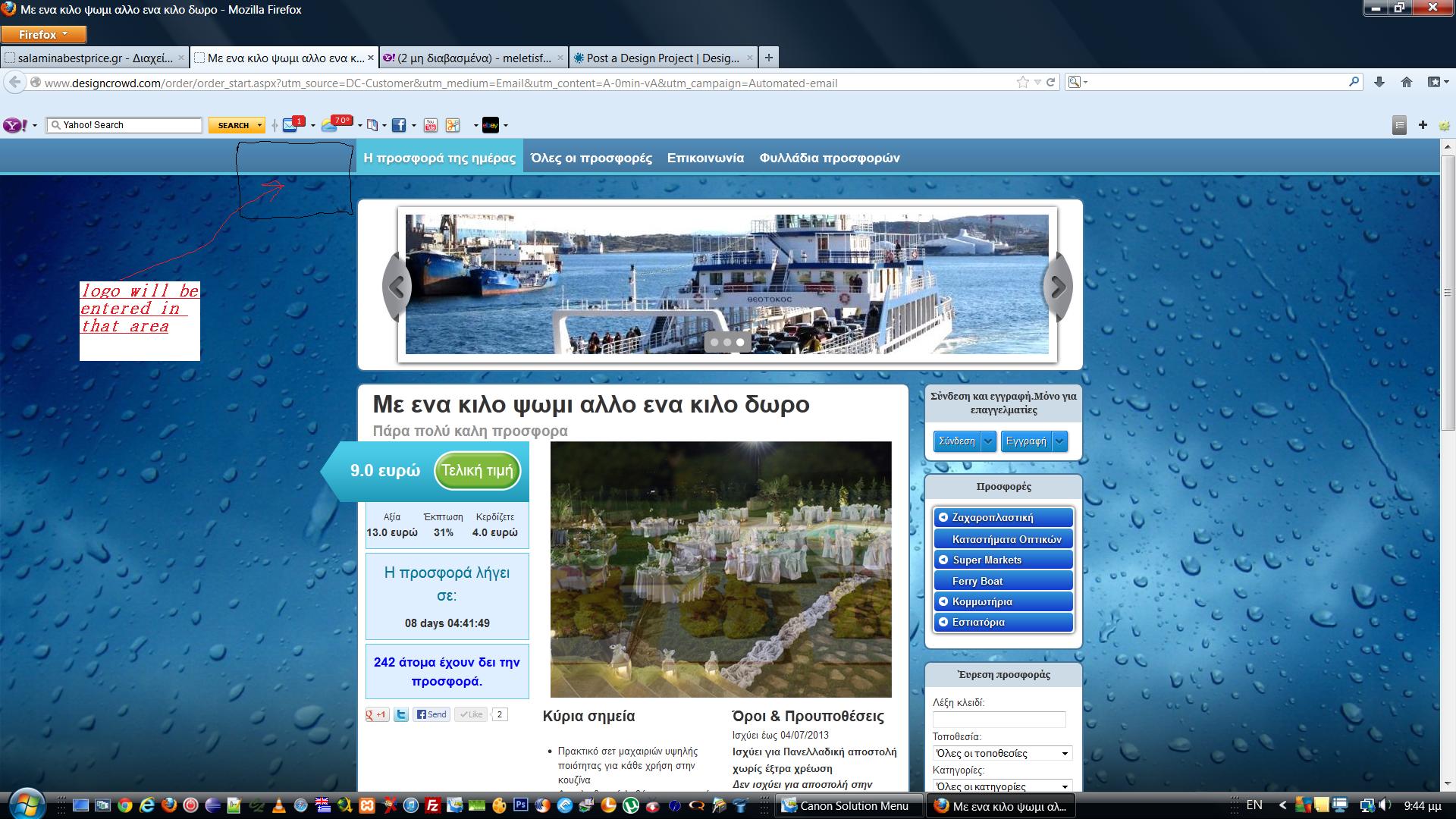
Task: Open the eBay toolbar icon
Action: [491, 125]
